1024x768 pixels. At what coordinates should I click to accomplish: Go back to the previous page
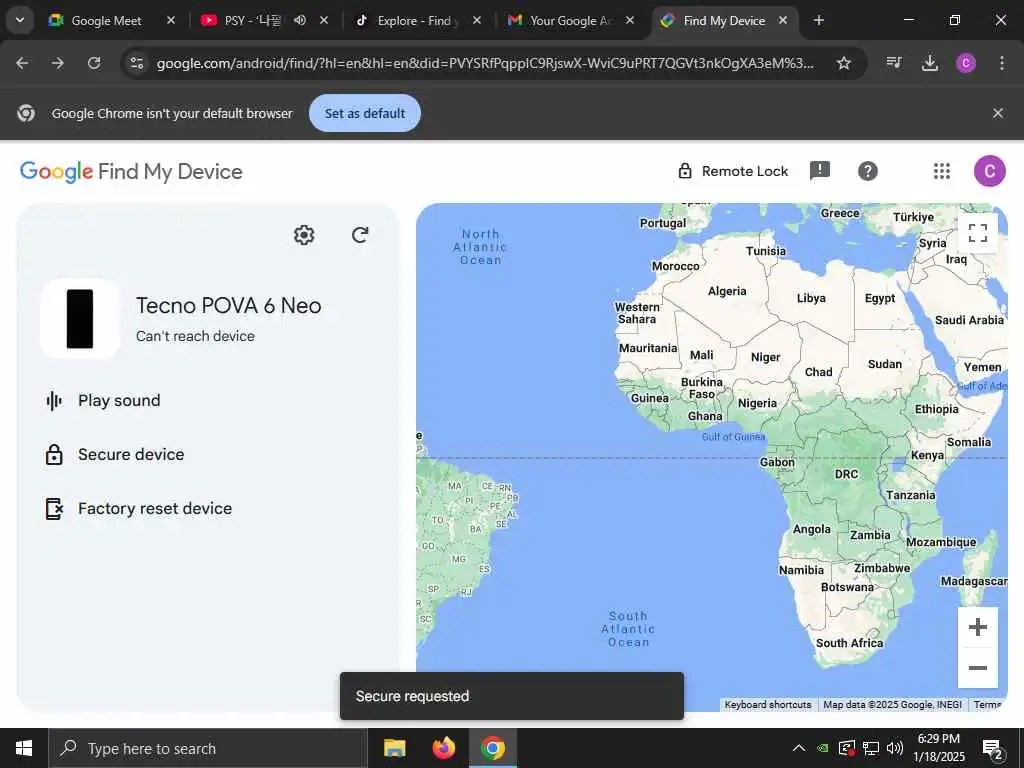tap(22, 63)
